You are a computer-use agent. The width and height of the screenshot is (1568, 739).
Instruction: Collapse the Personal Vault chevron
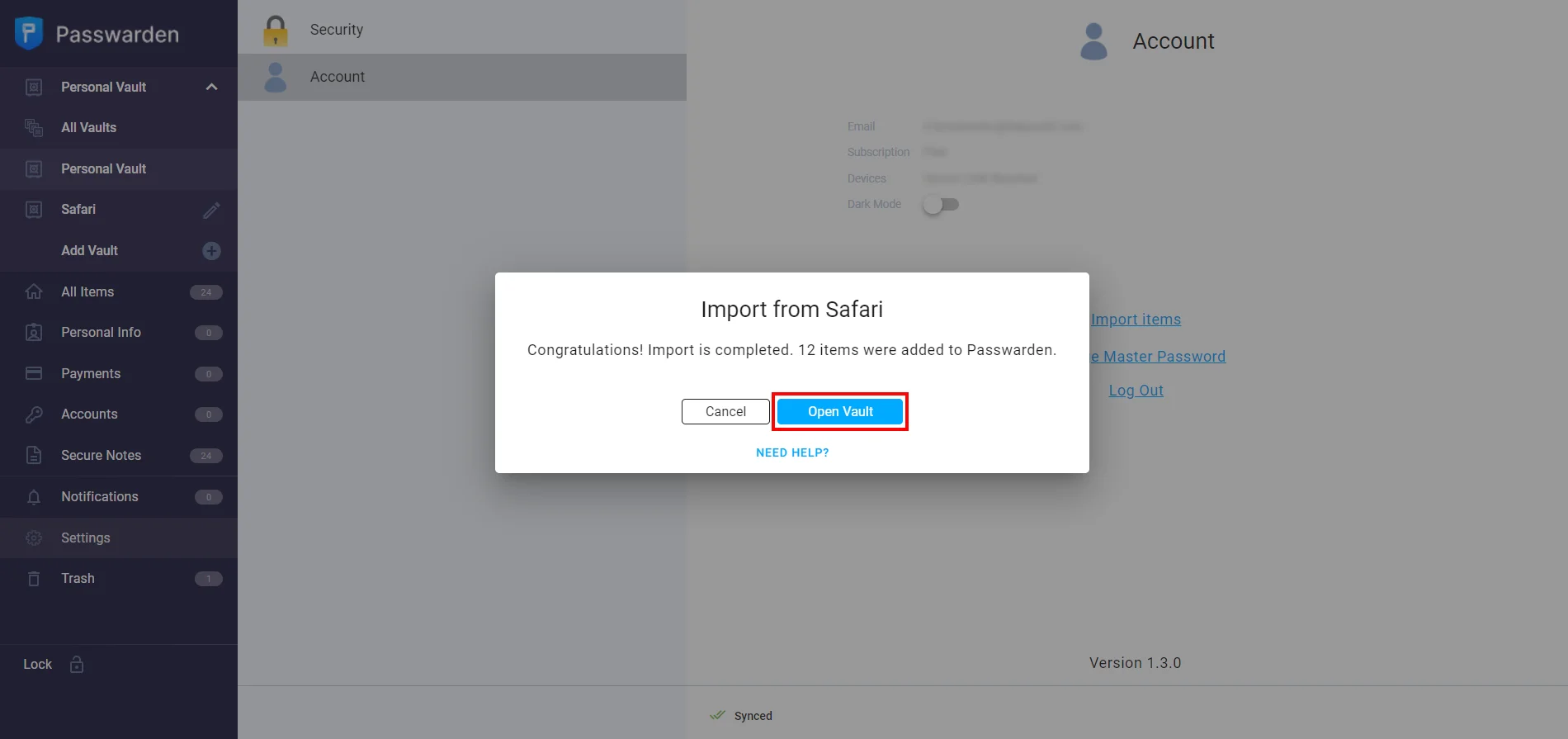pos(211,87)
